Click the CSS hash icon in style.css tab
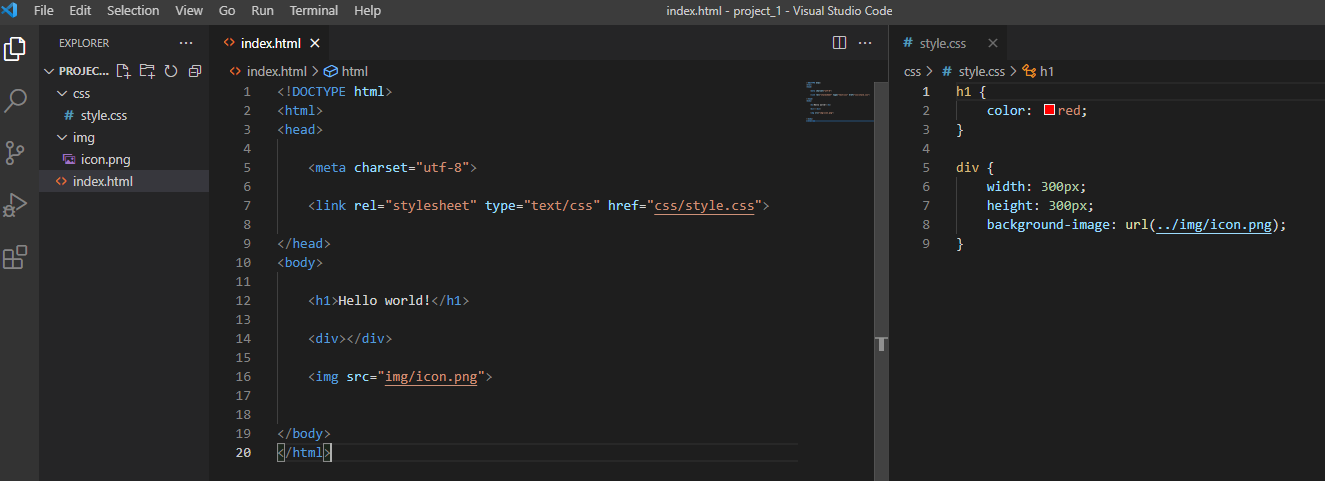 (x=908, y=43)
